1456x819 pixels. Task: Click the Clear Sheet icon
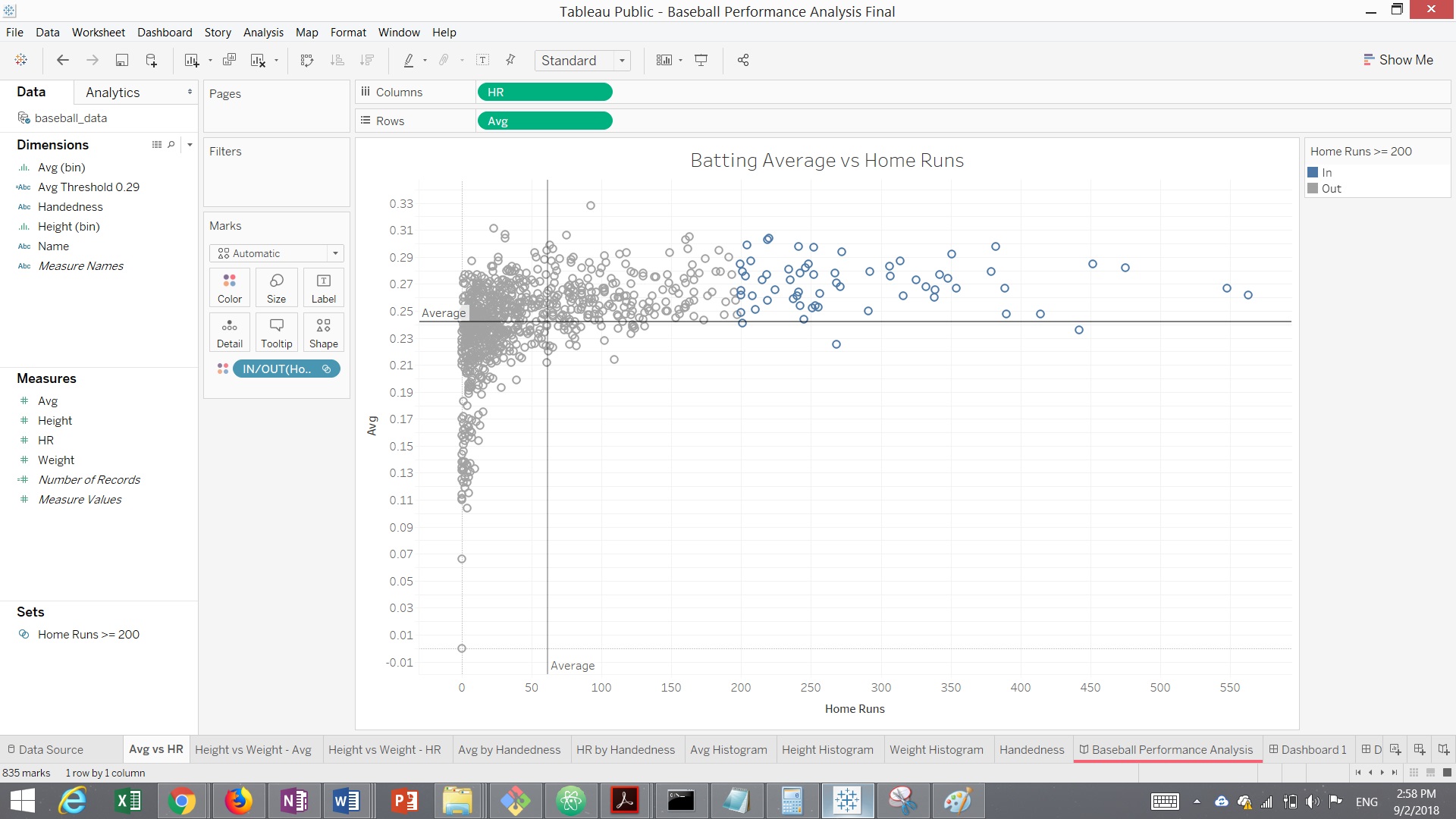pyautogui.click(x=258, y=60)
